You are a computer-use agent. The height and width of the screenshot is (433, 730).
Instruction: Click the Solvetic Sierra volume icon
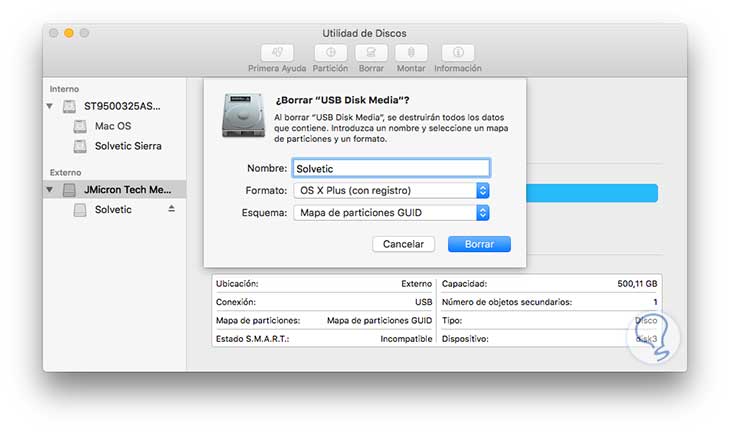[x=80, y=147]
